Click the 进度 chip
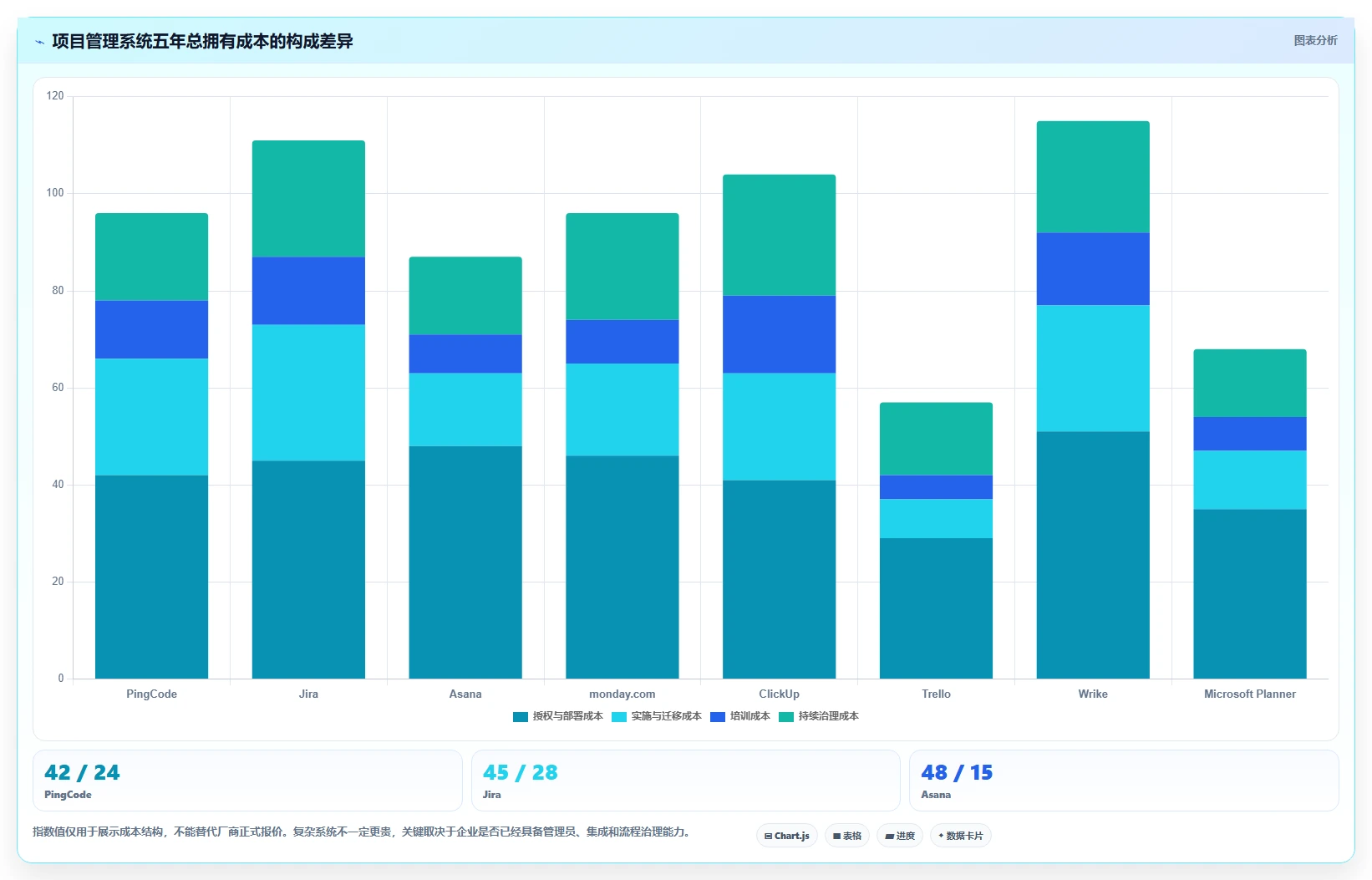 point(900,836)
